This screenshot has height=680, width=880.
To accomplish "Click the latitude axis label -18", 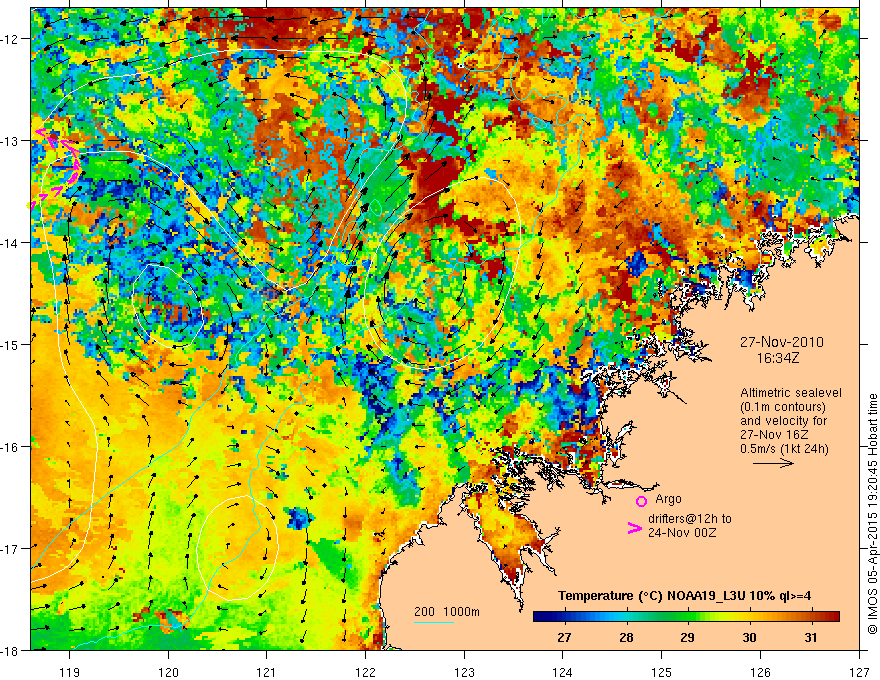I will 10,650.
